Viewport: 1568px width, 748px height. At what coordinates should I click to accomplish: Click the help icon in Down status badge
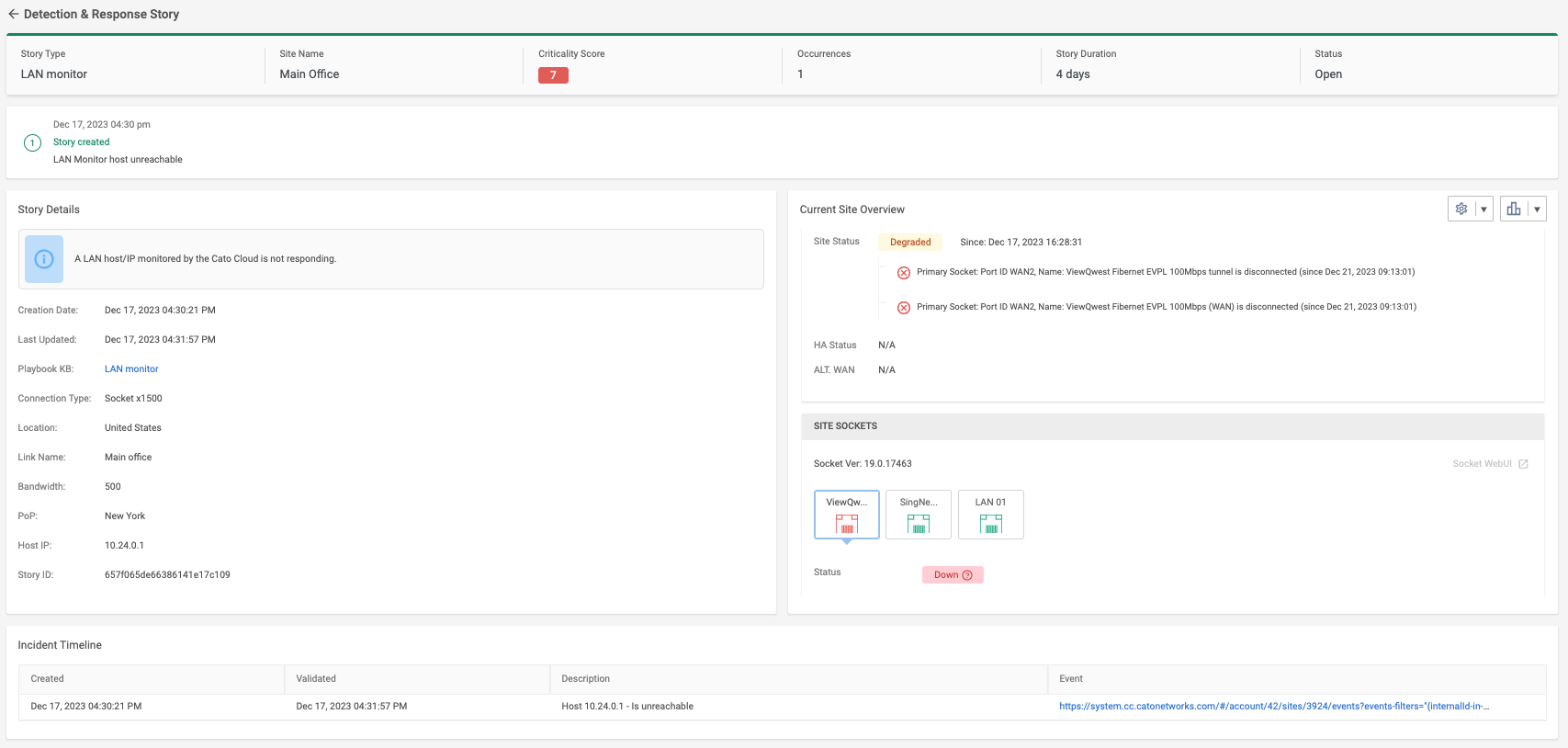click(x=967, y=575)
